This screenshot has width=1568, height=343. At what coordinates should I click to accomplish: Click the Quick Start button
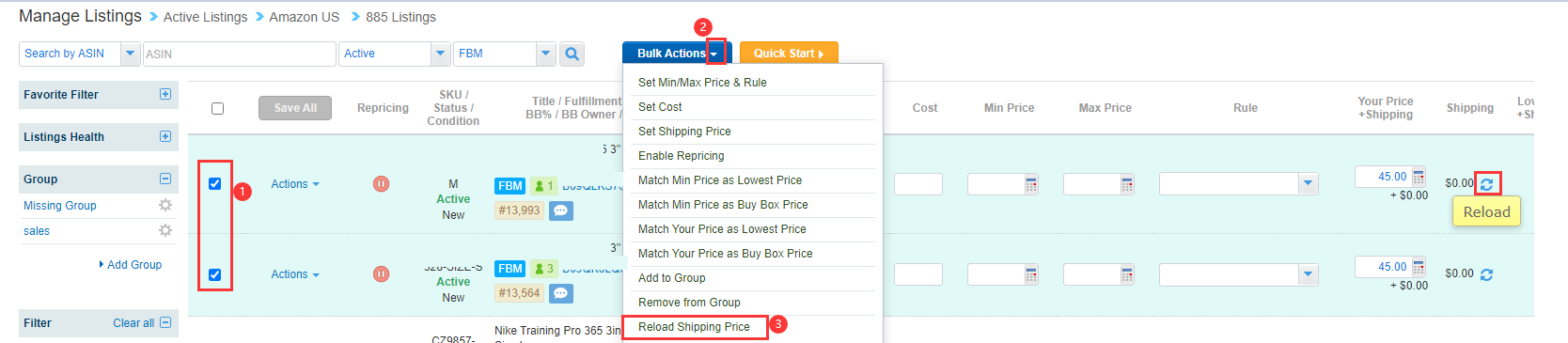click(789, 54)
